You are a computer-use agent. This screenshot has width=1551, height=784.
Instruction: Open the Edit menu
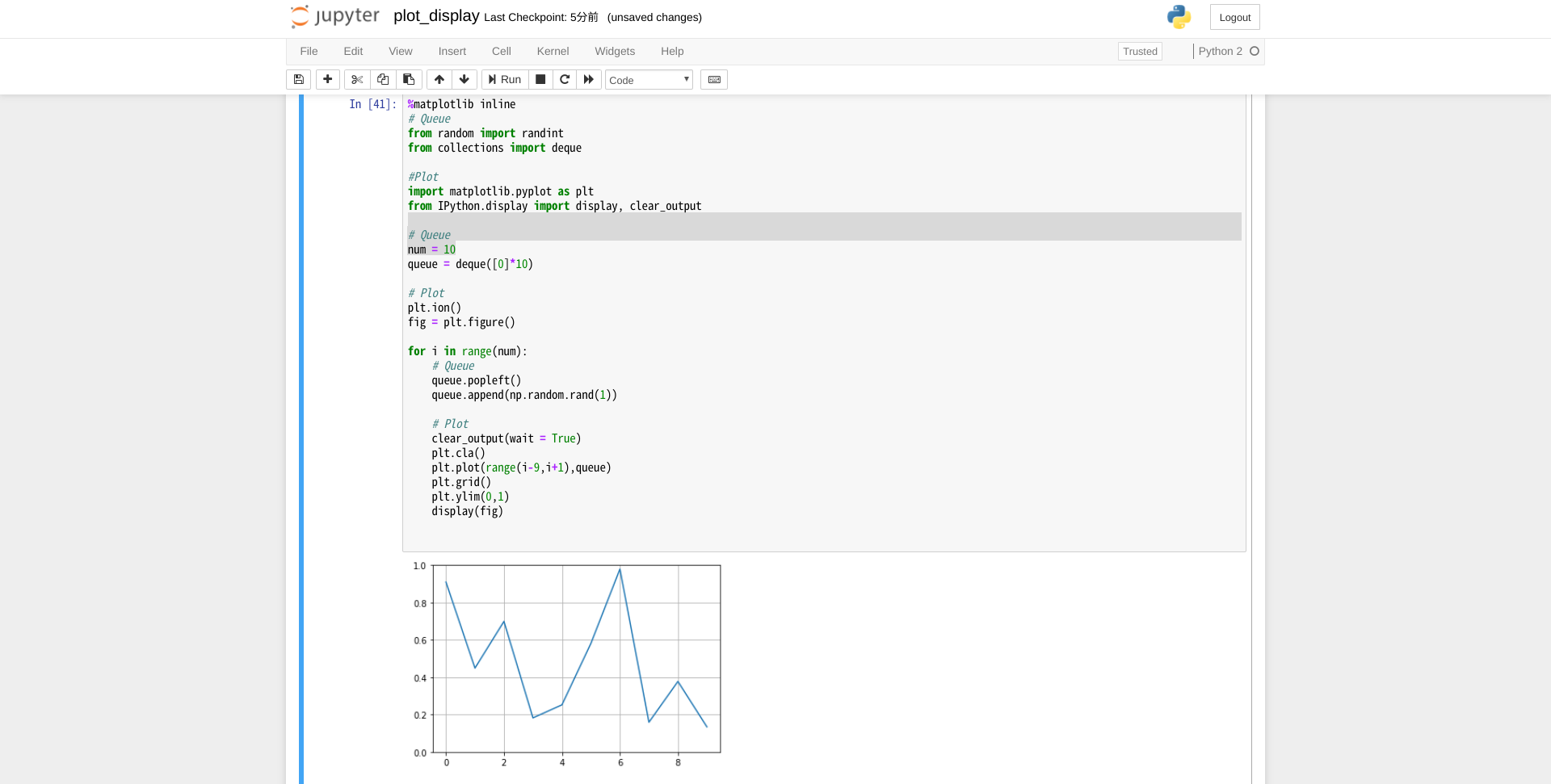[353, 51]
